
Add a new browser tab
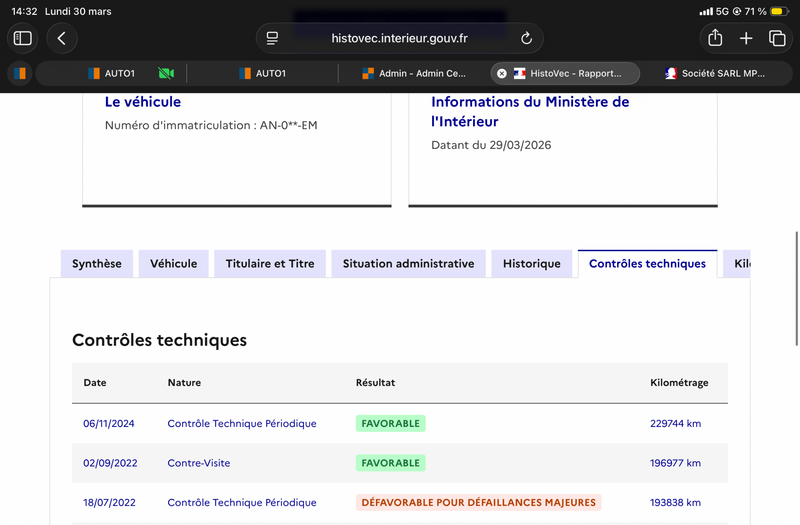pyautogui.click(x=746, y=38)
